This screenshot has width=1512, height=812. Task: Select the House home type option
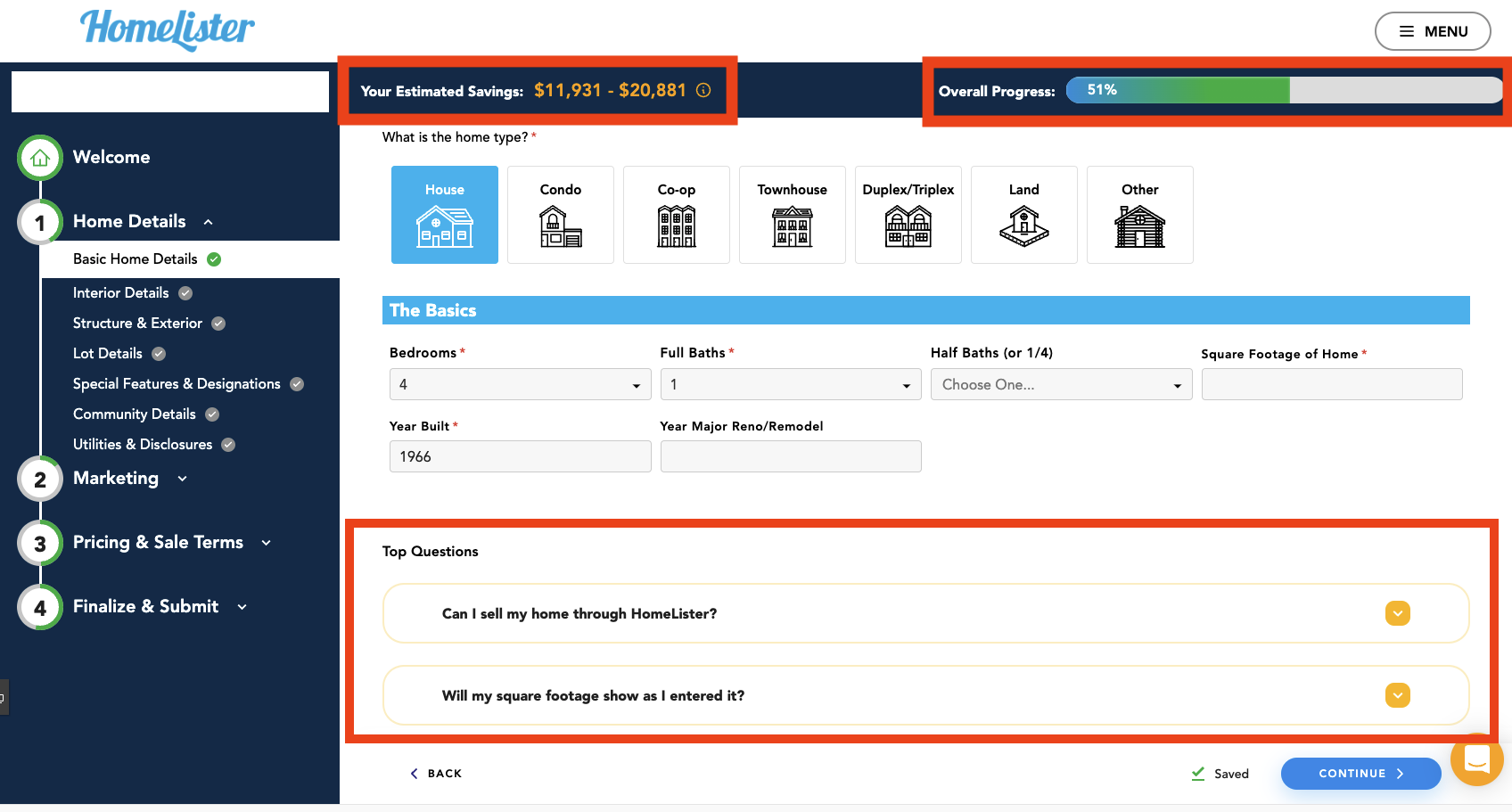click(x=444, y=215)
